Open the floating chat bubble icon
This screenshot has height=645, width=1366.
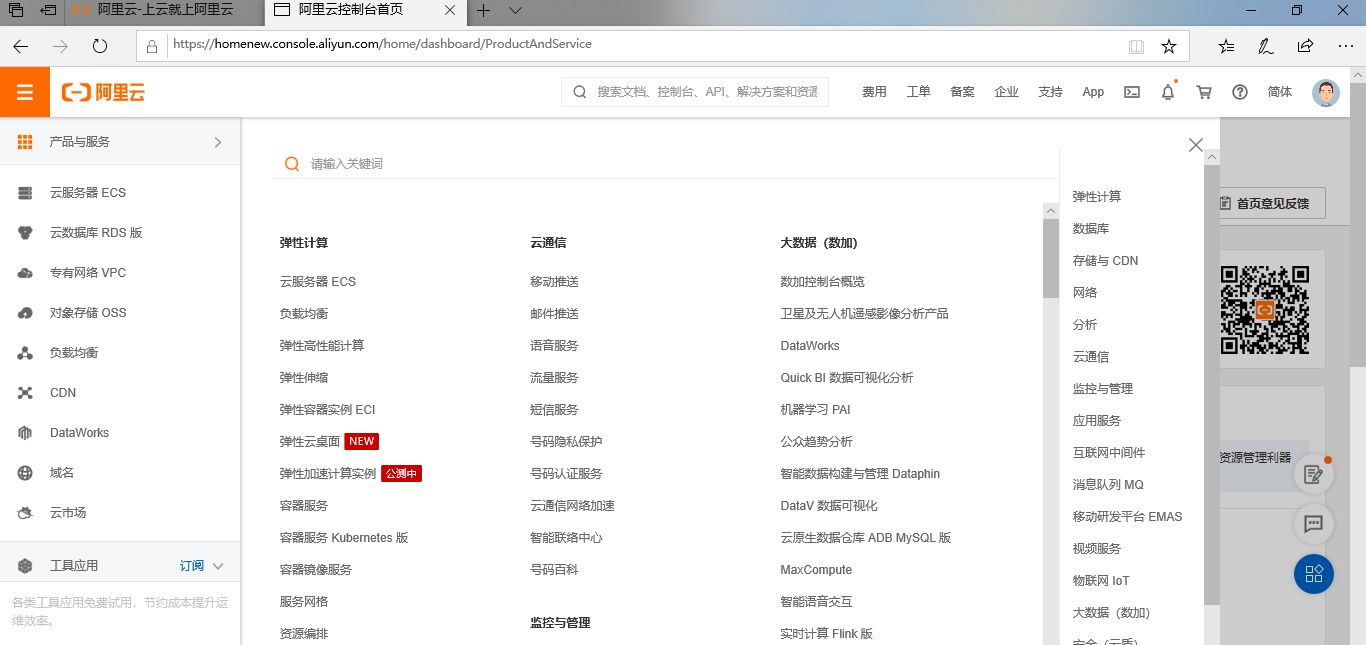click(x=1314, y=523)
